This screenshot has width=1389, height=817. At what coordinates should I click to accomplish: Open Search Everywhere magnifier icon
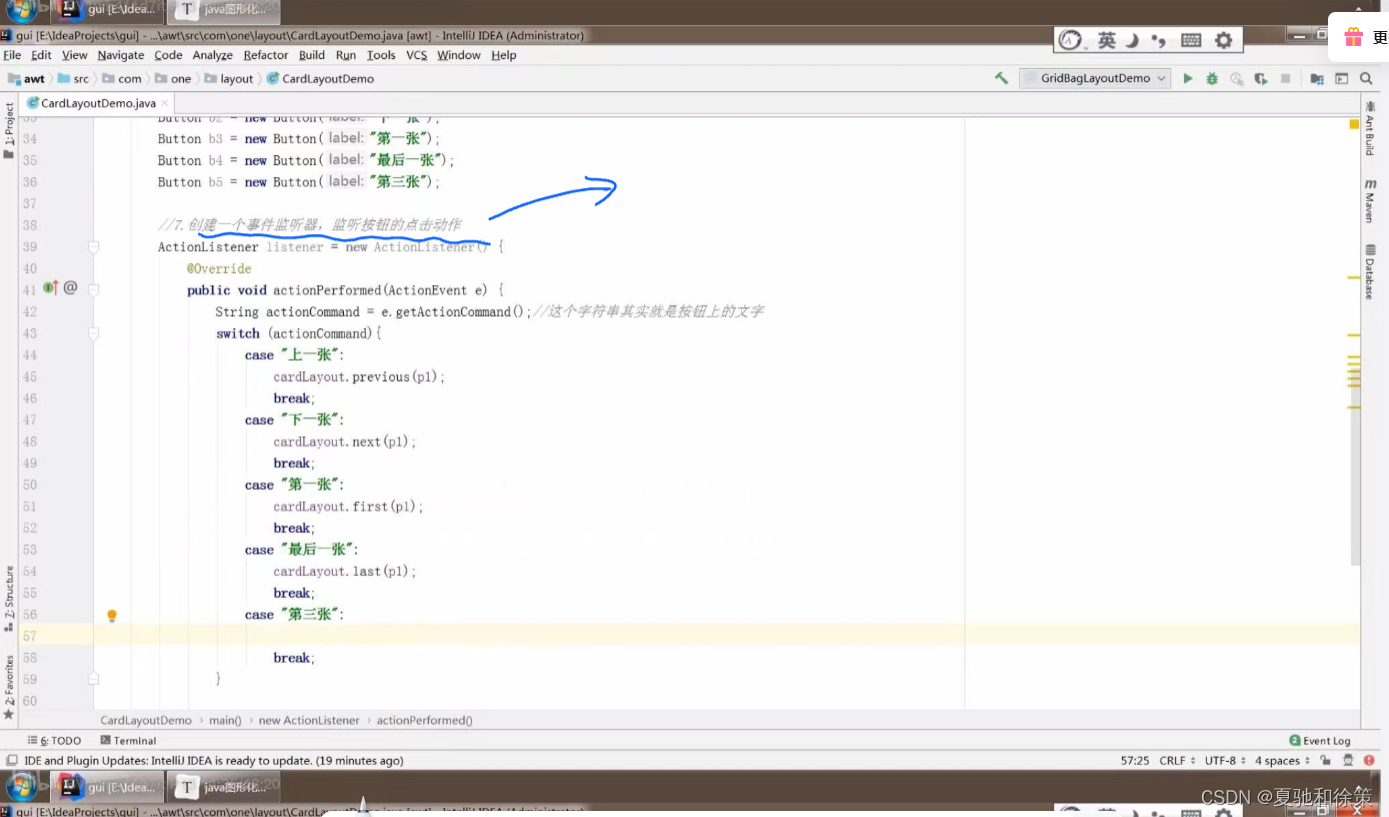[x=1366, y=78]
